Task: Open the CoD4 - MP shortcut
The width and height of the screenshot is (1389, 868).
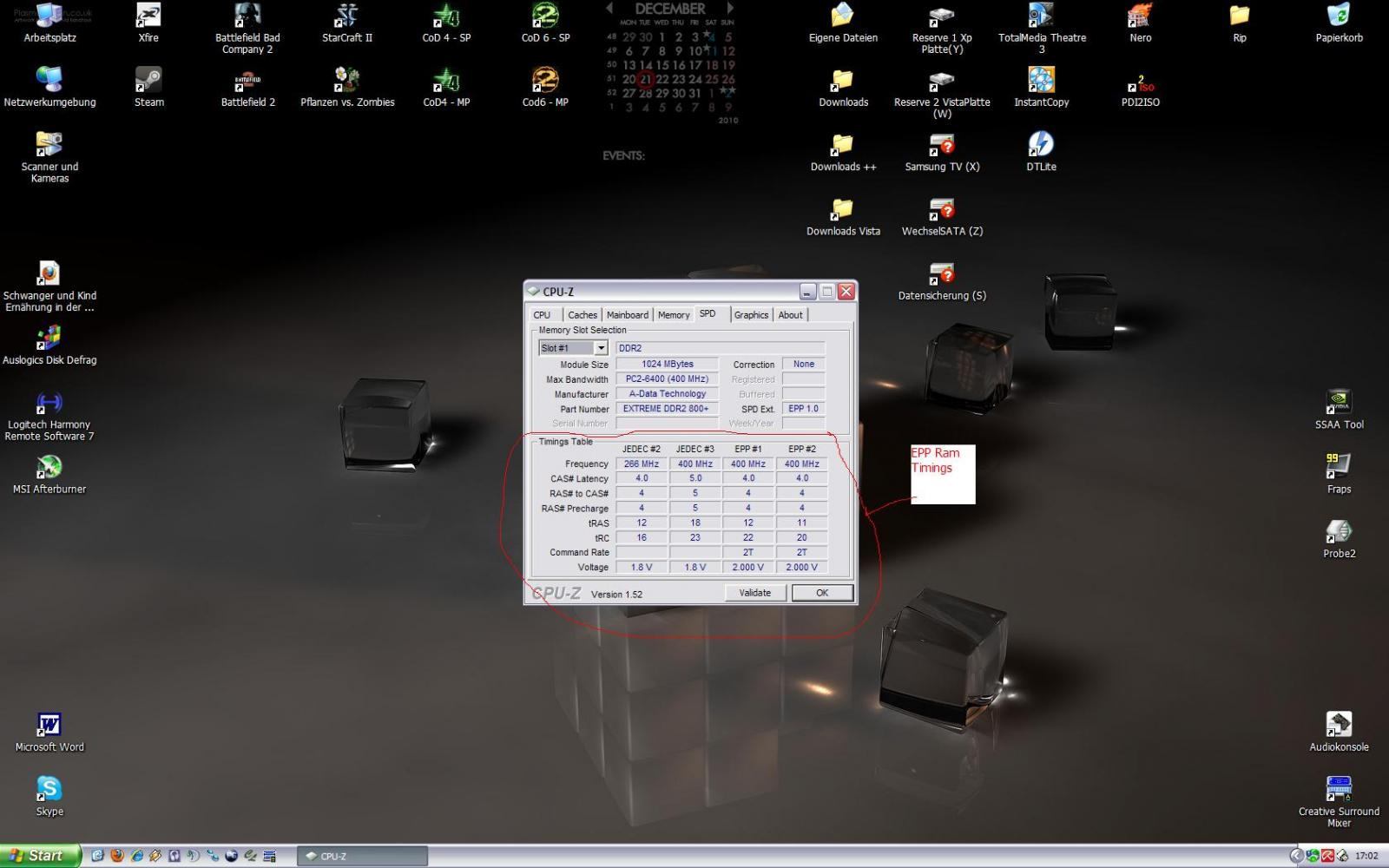Action: pyautogui.click(x=446, y=88)
